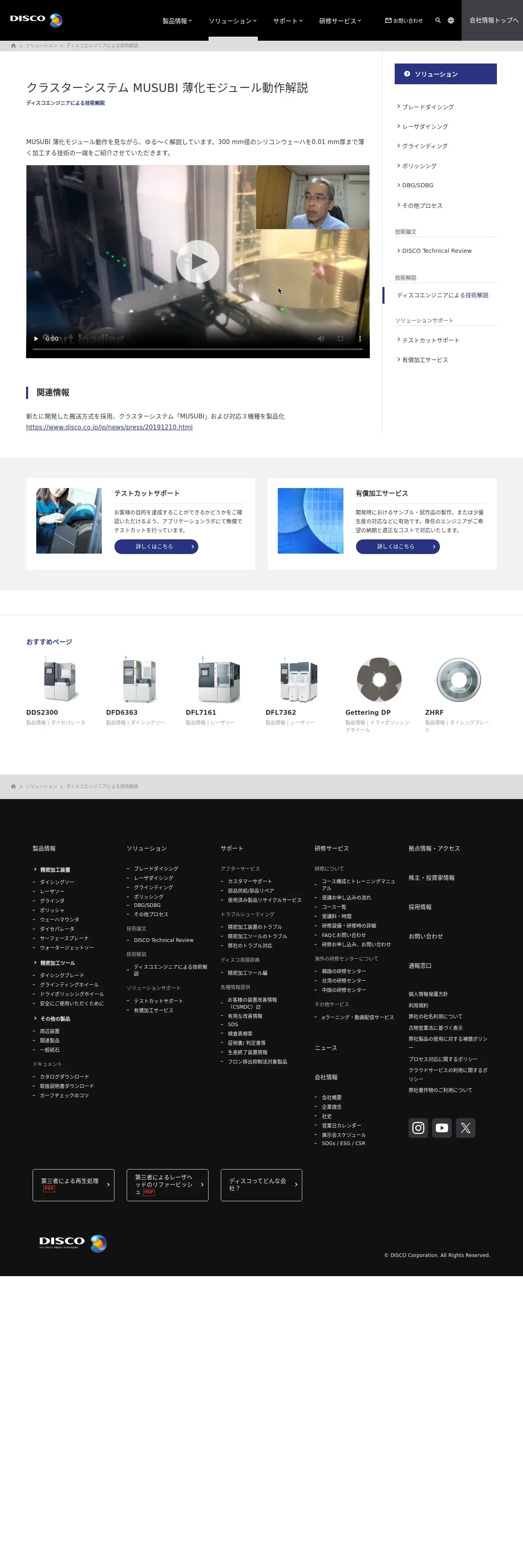523x1568 pixels.
Task: Open video more-options three dots menu
Action: (x=360, y=338)
